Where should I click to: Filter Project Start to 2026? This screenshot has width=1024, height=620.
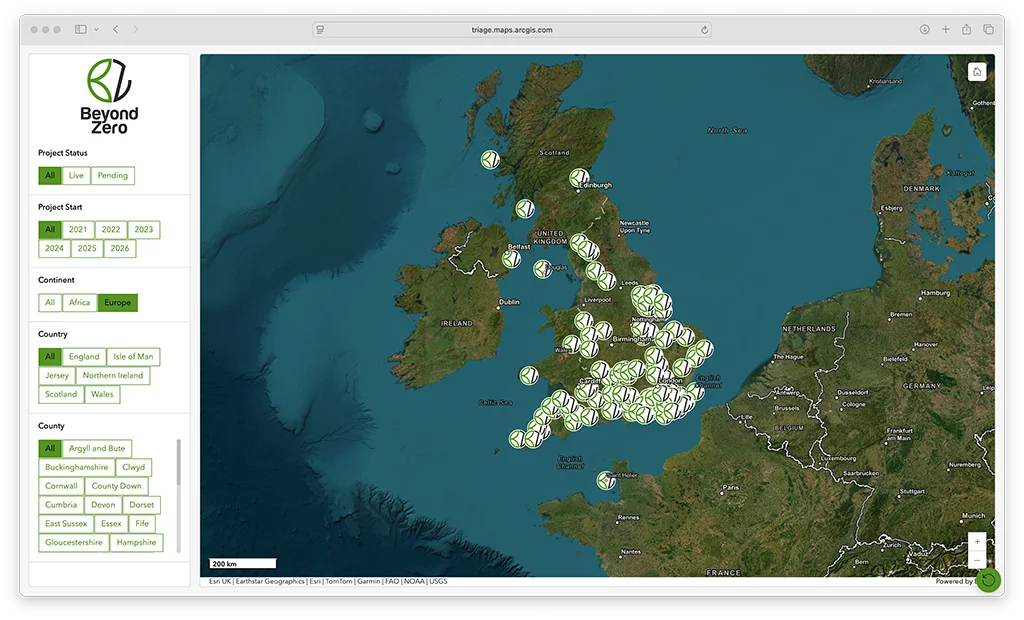[x=120, y=248]
